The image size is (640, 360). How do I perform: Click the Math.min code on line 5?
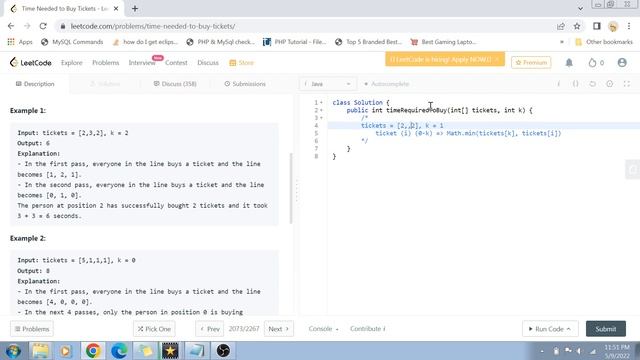[x=504, y=133]
